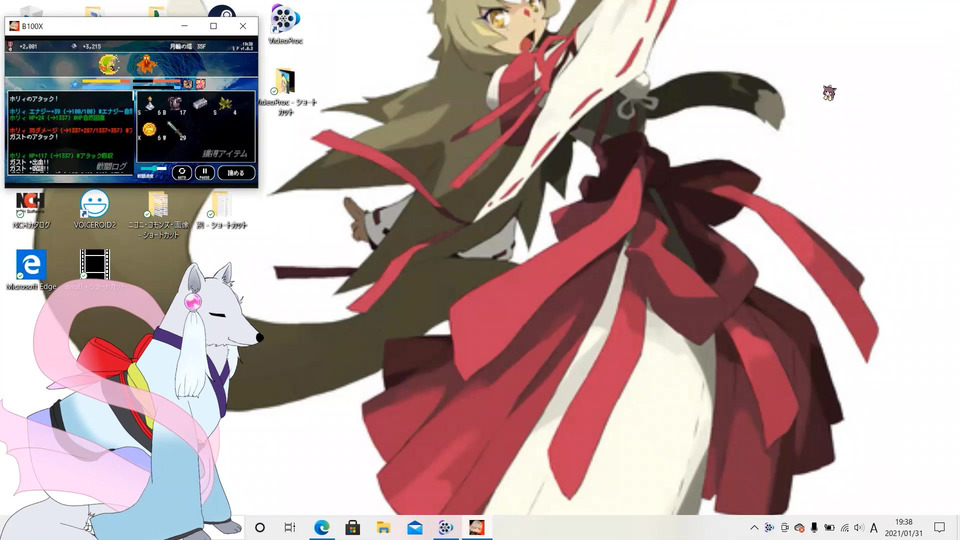Select the sword item in loot panel

point(175,130)
